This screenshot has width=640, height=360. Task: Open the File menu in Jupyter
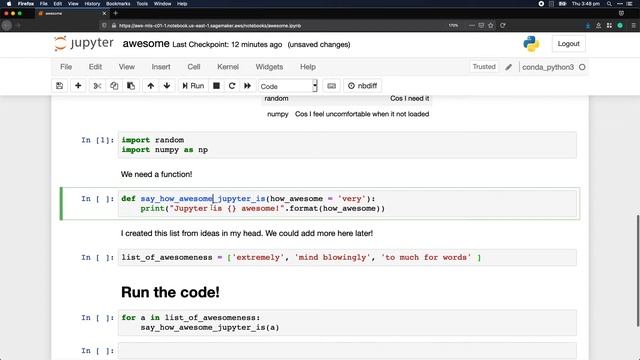pos(66,67)
